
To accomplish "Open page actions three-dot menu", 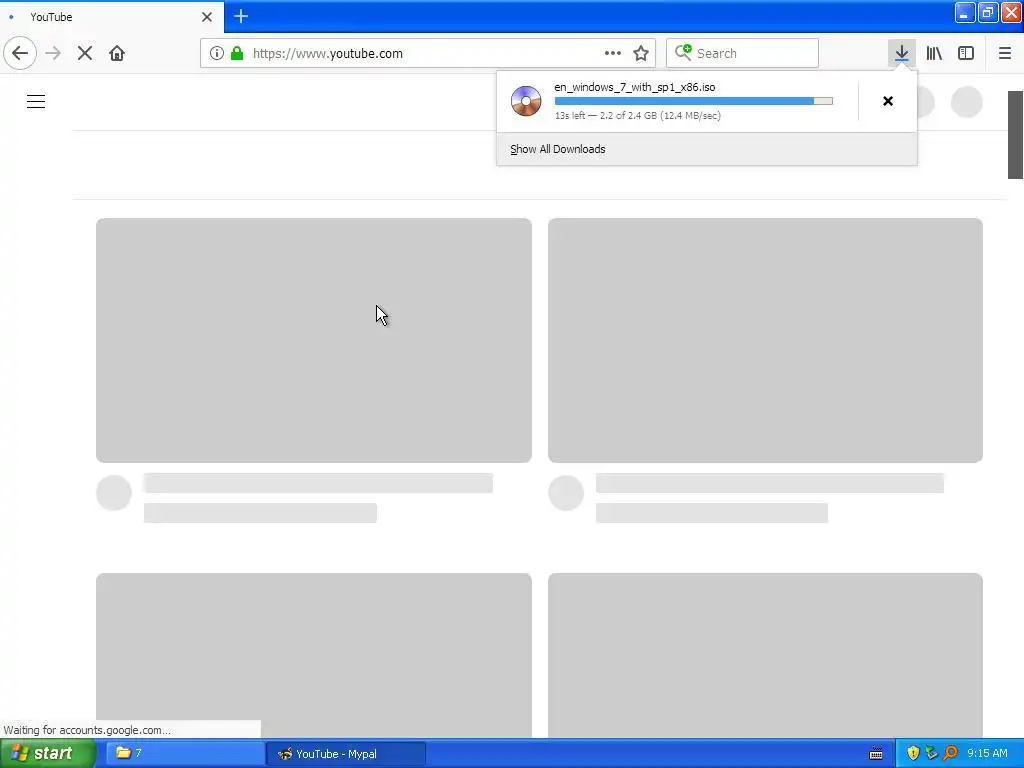I will point(613,53).
